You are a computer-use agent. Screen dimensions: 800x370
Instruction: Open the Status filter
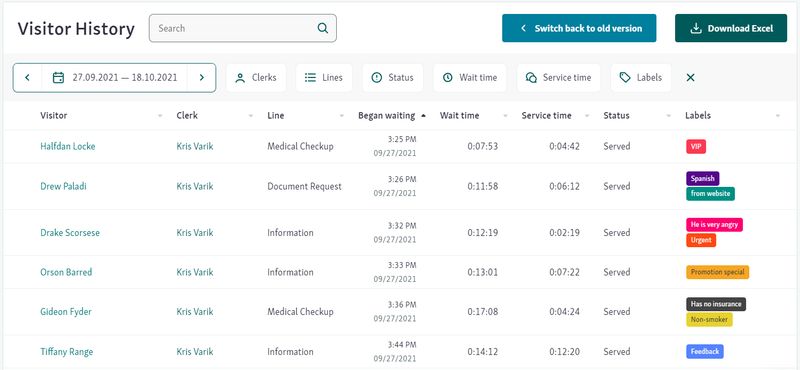click(392, 78)
